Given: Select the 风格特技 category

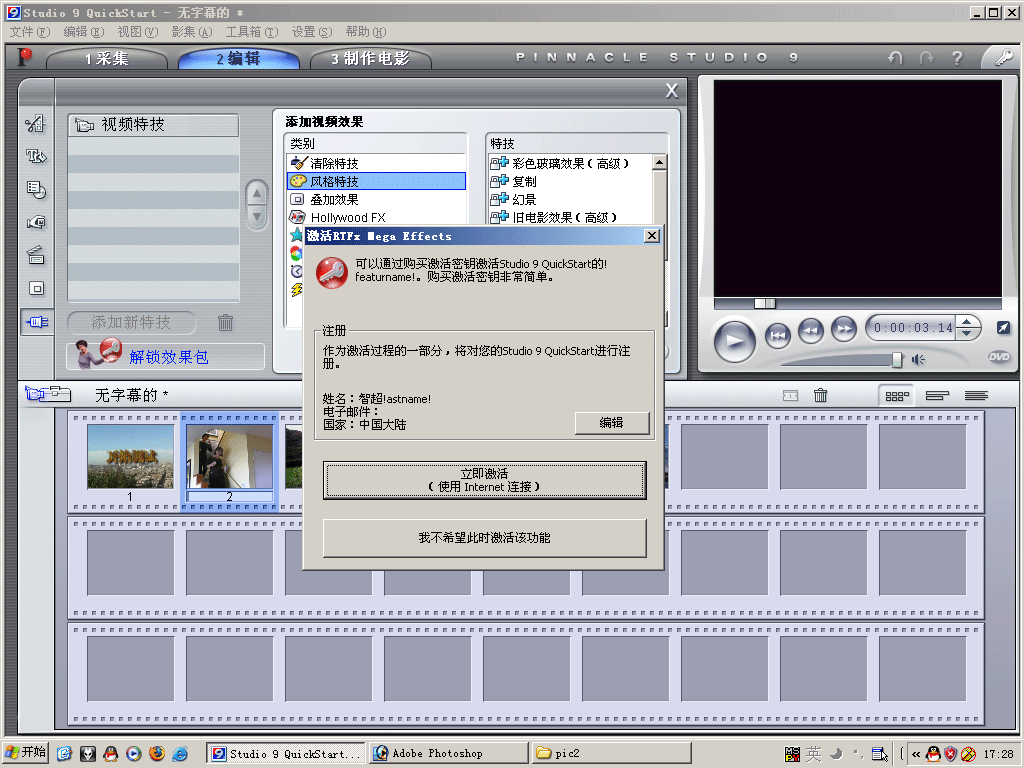Looking at the screenshot, I should point(376,181).
